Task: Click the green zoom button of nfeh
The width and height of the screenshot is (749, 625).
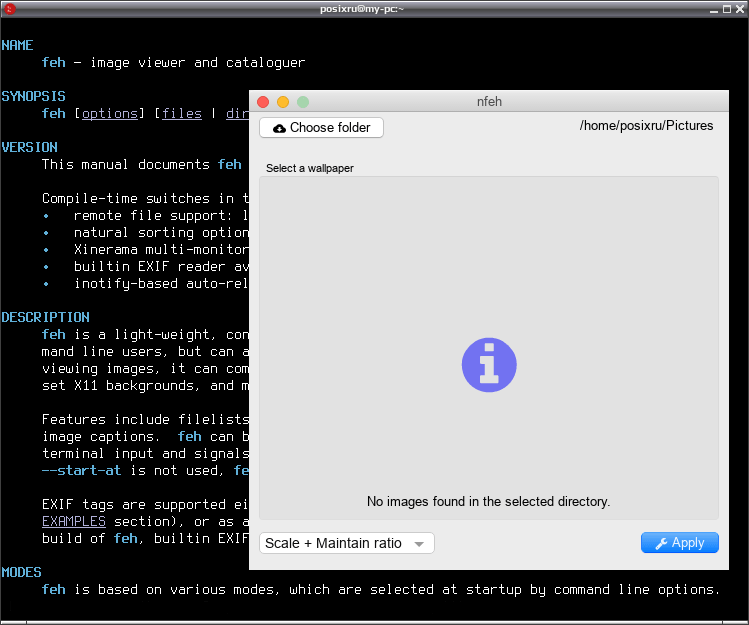Action: tap(303, 102)
